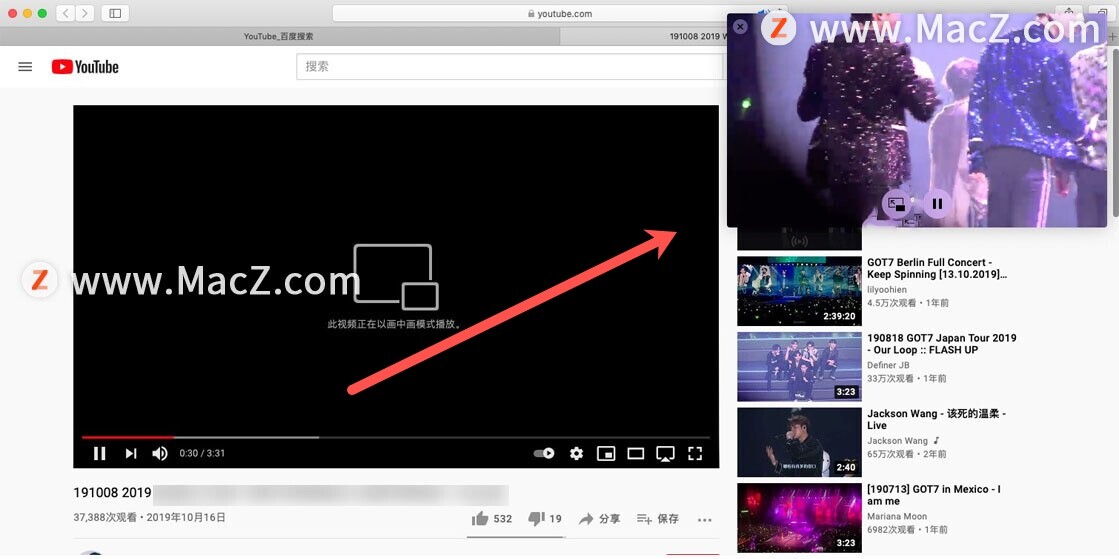Image resolution: width=1119 pixels, height=559 pixels.
Task: Open GOT7 Berlin Full Concert thumbnail
Action: coord(799,291)
